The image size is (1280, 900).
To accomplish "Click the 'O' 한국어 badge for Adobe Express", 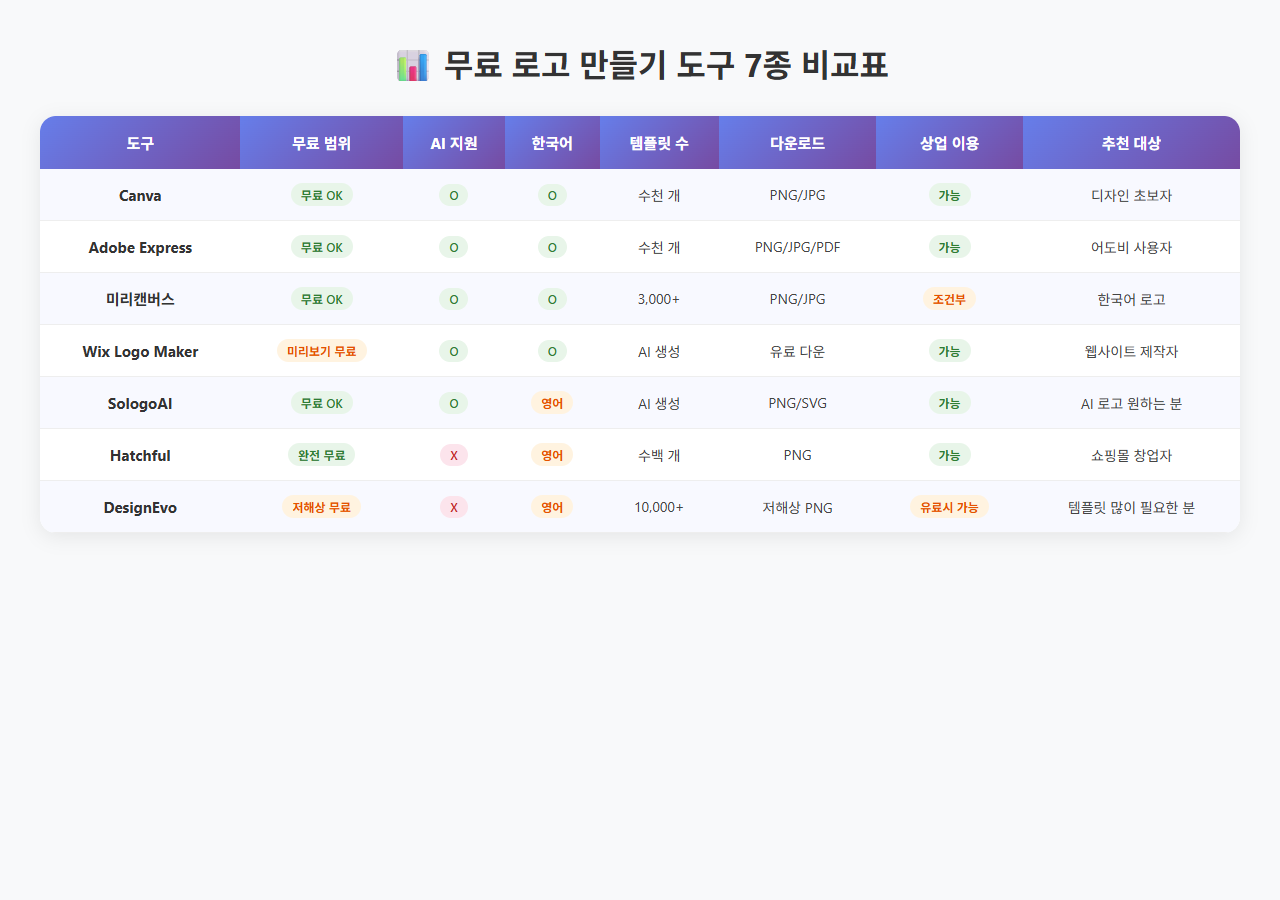I will click(552, 247).
